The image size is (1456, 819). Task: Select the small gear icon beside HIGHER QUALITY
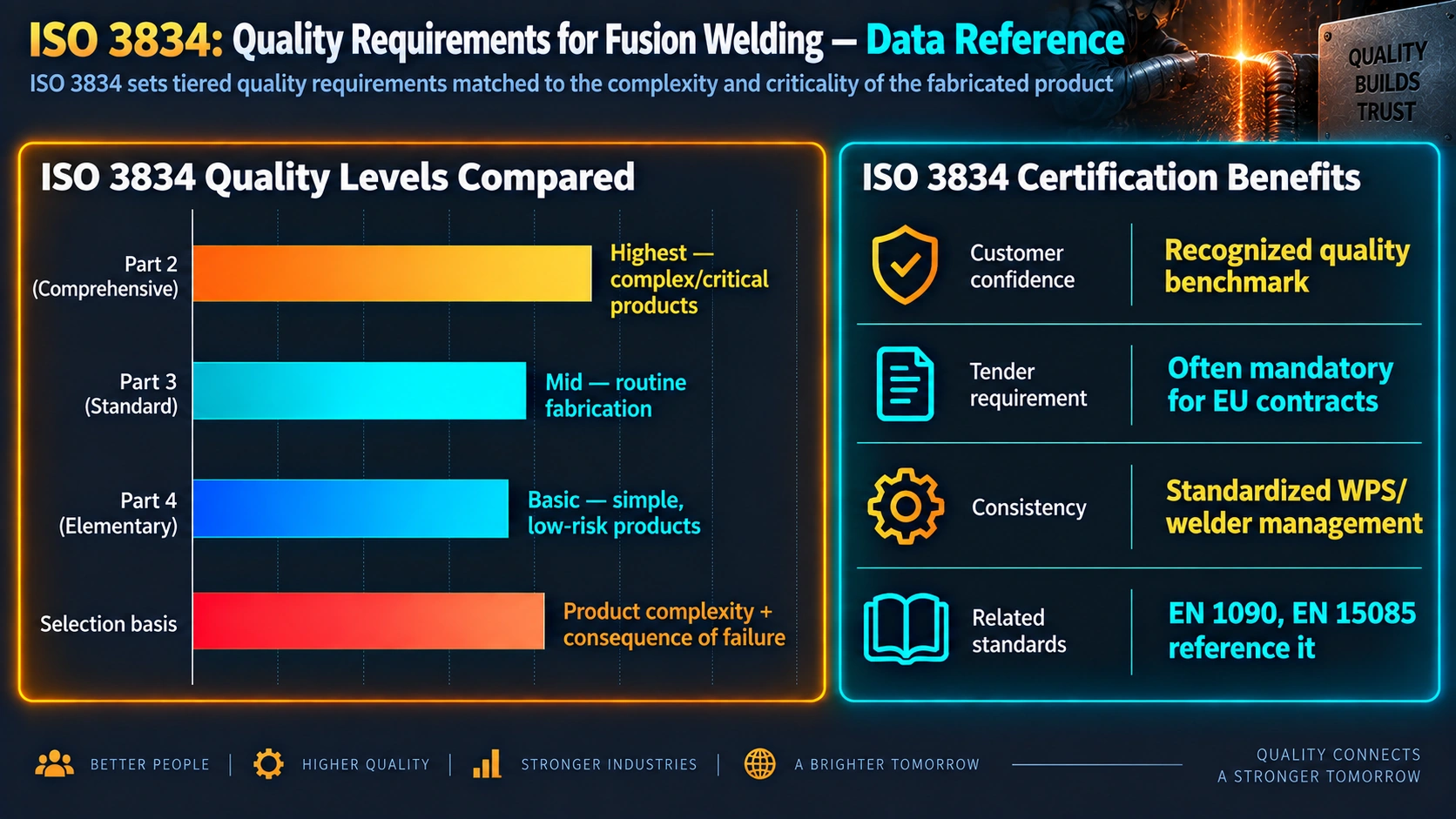tap(268, 764)
